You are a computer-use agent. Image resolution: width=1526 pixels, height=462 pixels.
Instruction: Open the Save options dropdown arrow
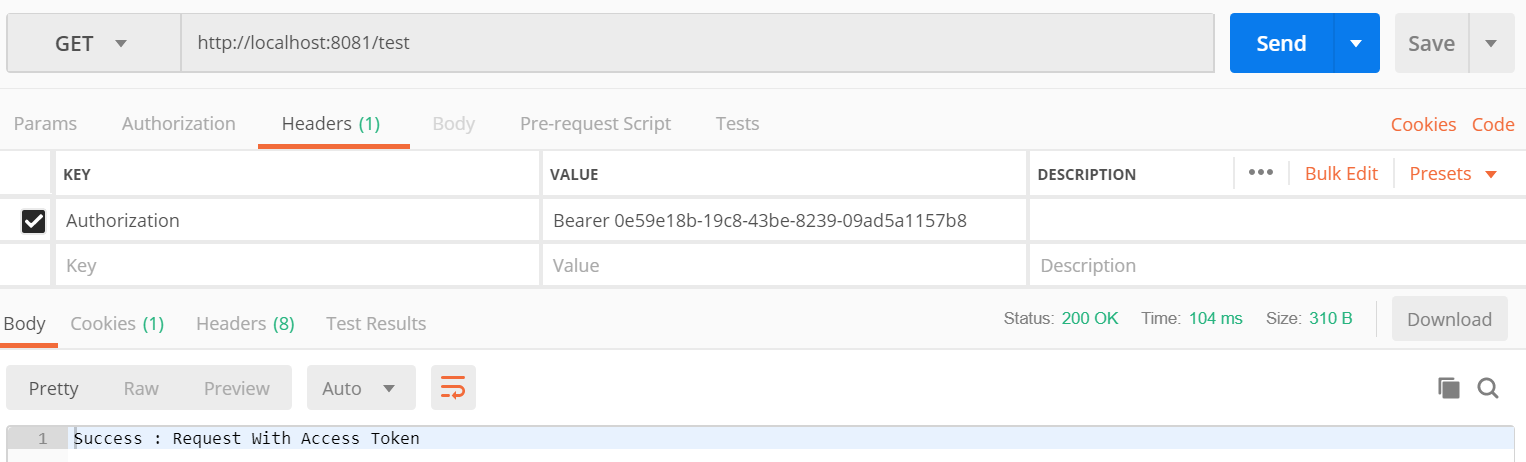tap(1492, 43)
